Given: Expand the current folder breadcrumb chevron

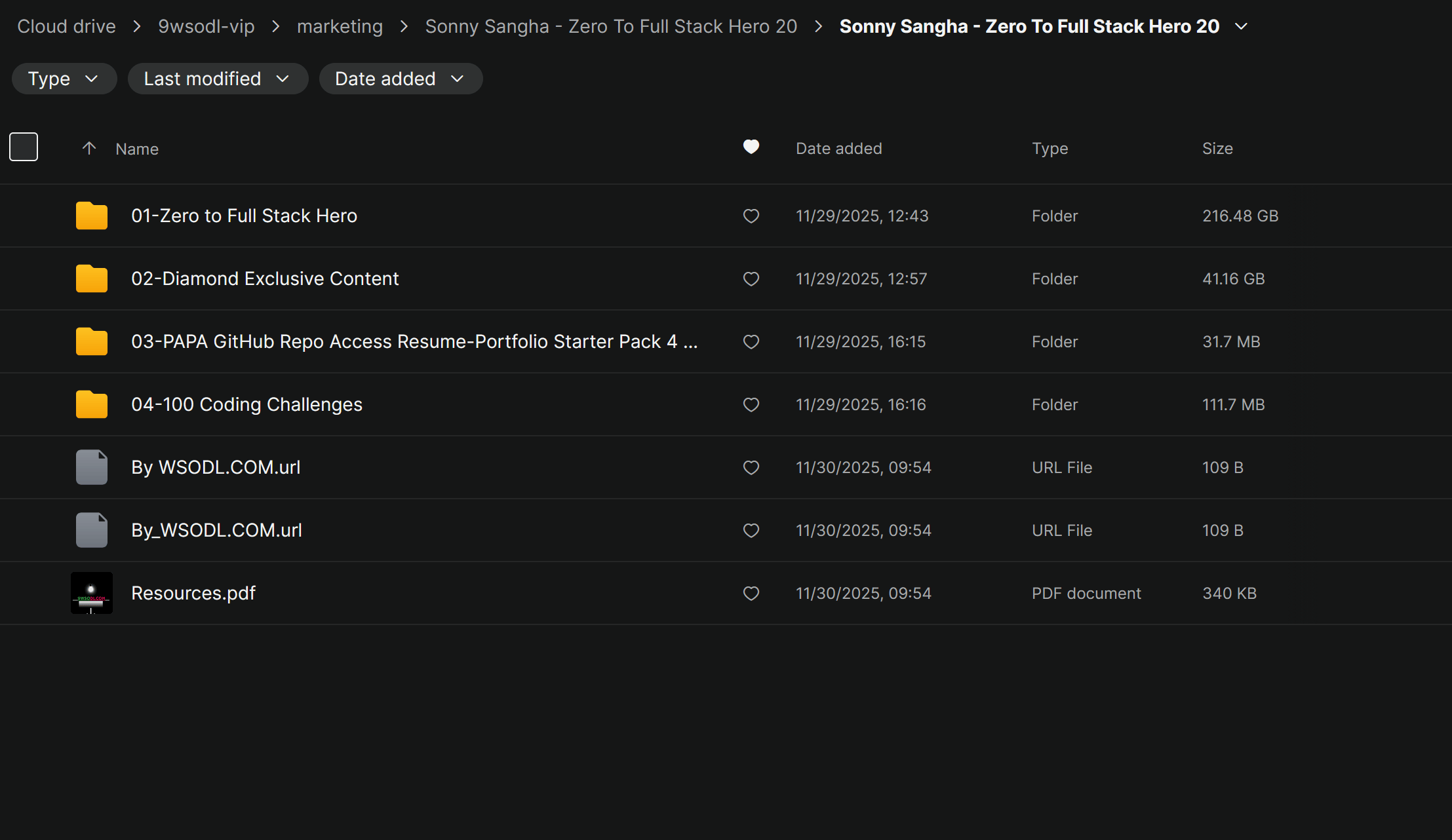Looking at the screenshot, I should tap(1241, 26).
